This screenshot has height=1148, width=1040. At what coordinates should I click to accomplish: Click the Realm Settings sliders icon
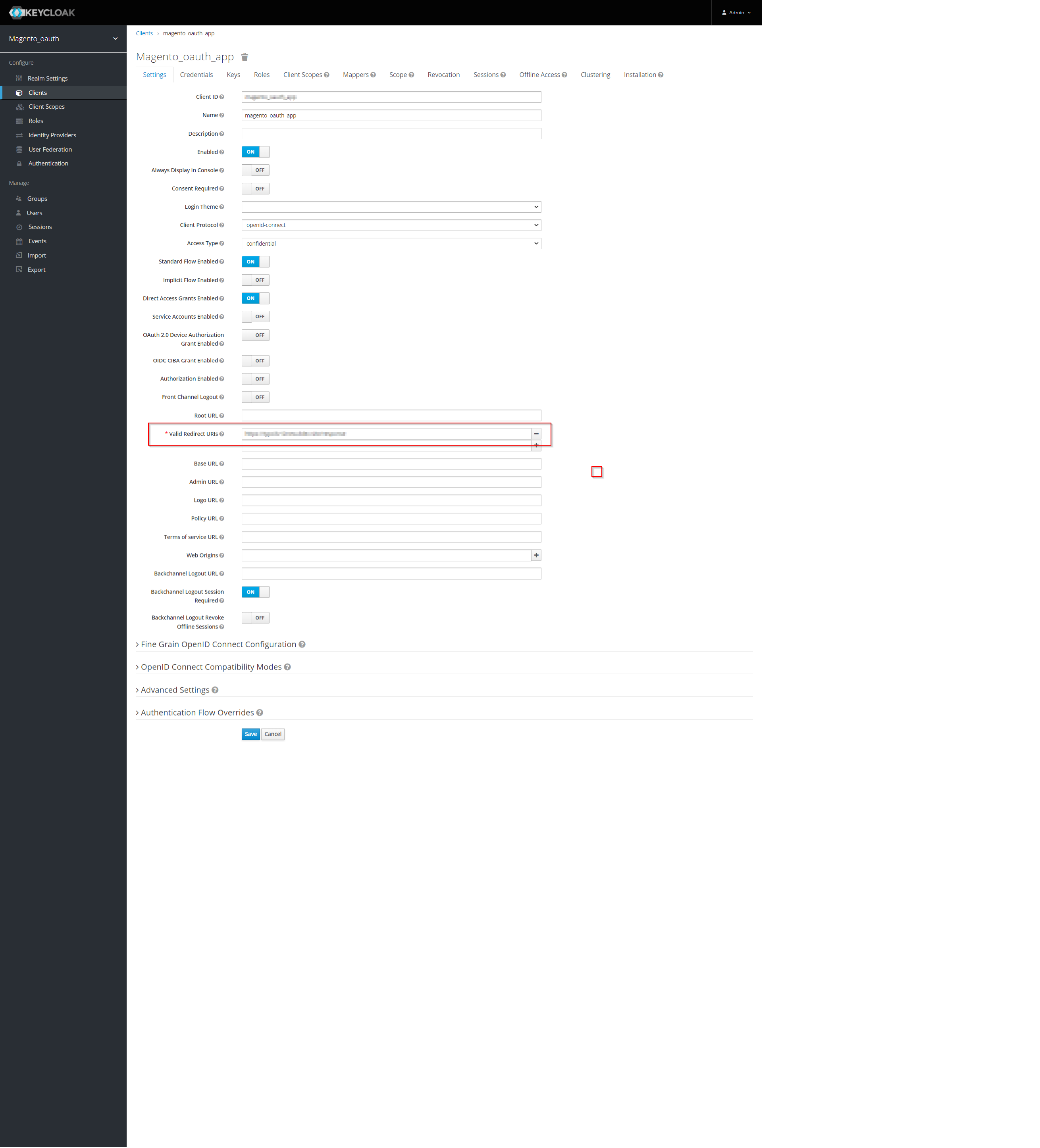pyautogui.click(x=19, y=79)
